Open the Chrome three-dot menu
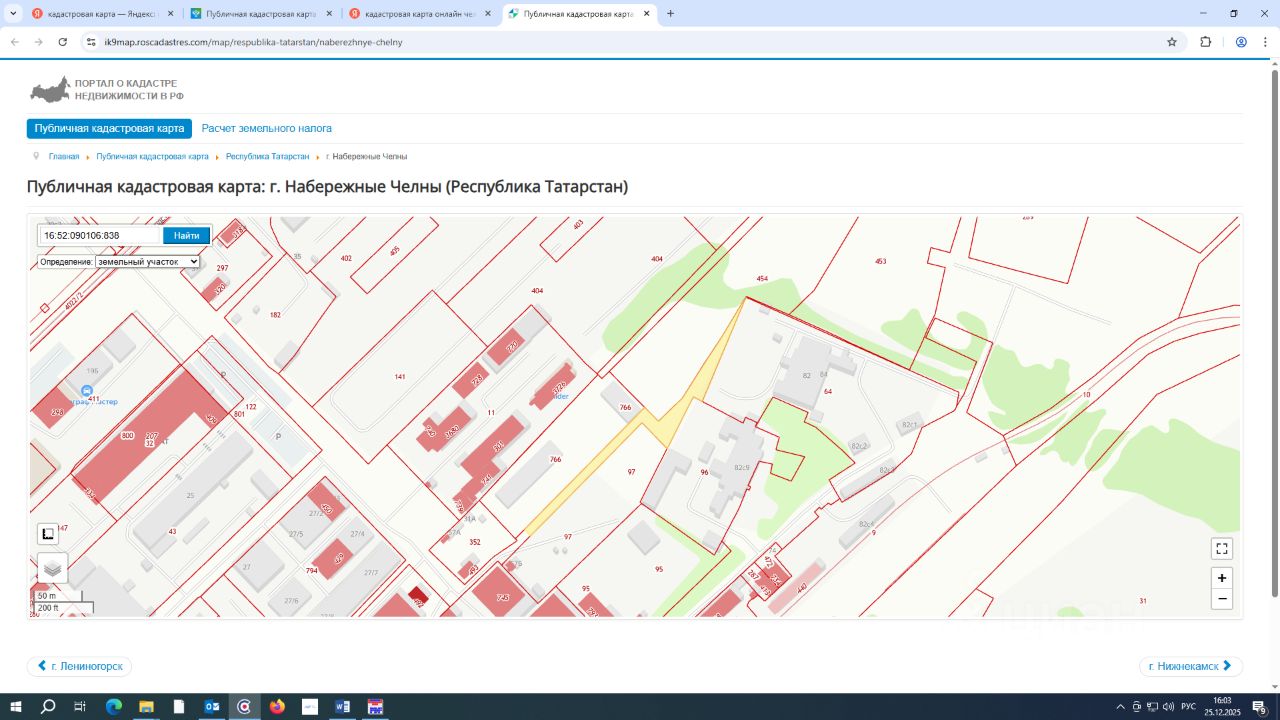 pyautogui.click(x=1264, y=42)
